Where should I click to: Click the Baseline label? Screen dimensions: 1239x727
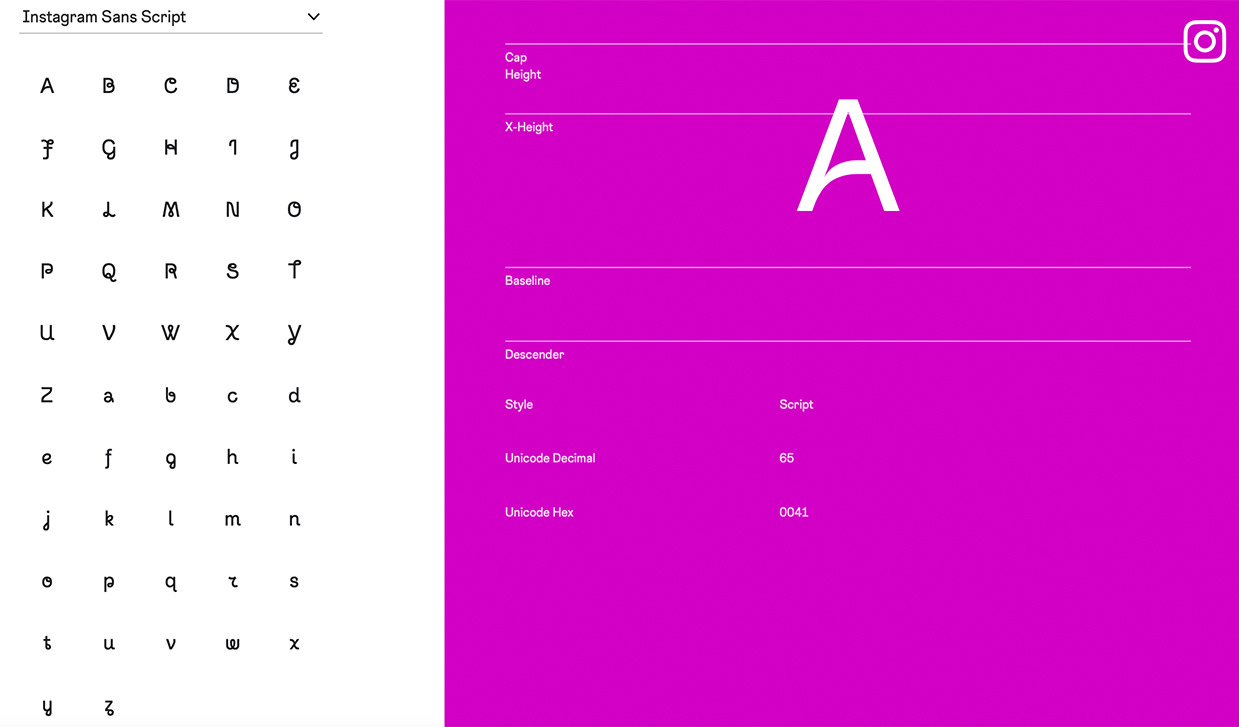(528, 281)
